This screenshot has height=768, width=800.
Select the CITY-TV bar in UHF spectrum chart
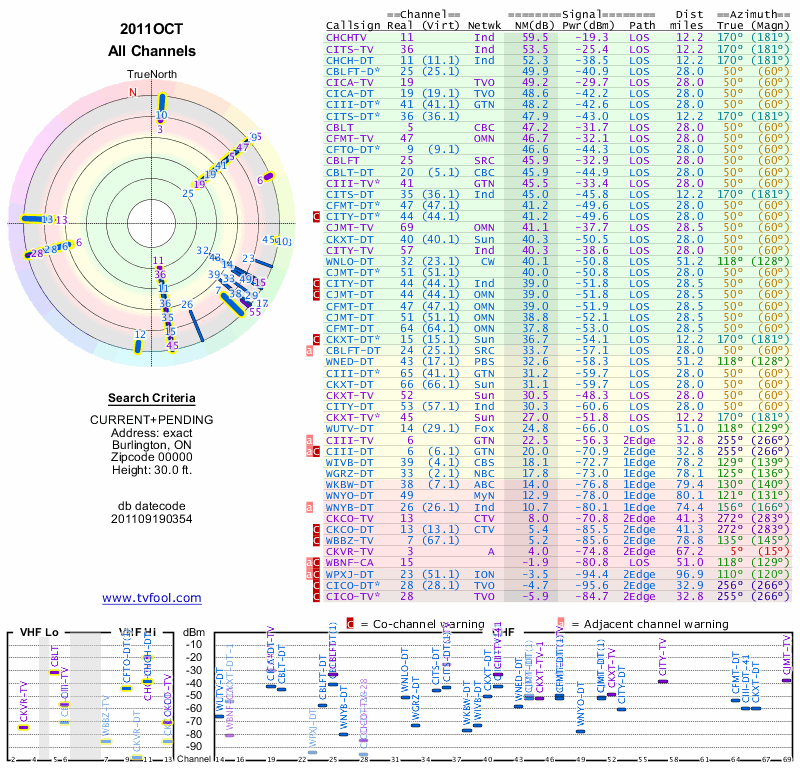(x=662, y=681)
